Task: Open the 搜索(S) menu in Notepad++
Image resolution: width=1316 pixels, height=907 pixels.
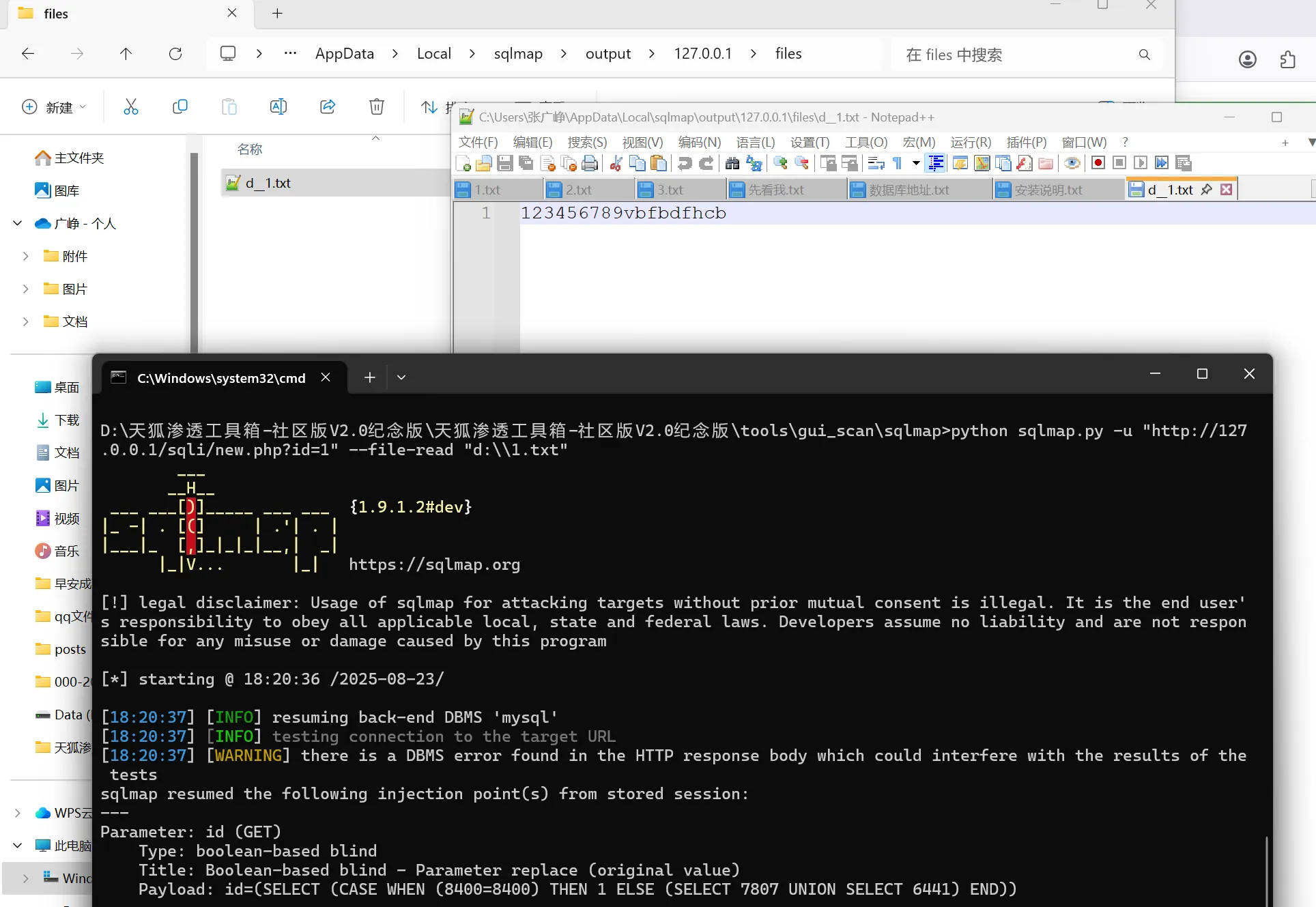Action: click(586, 142)
